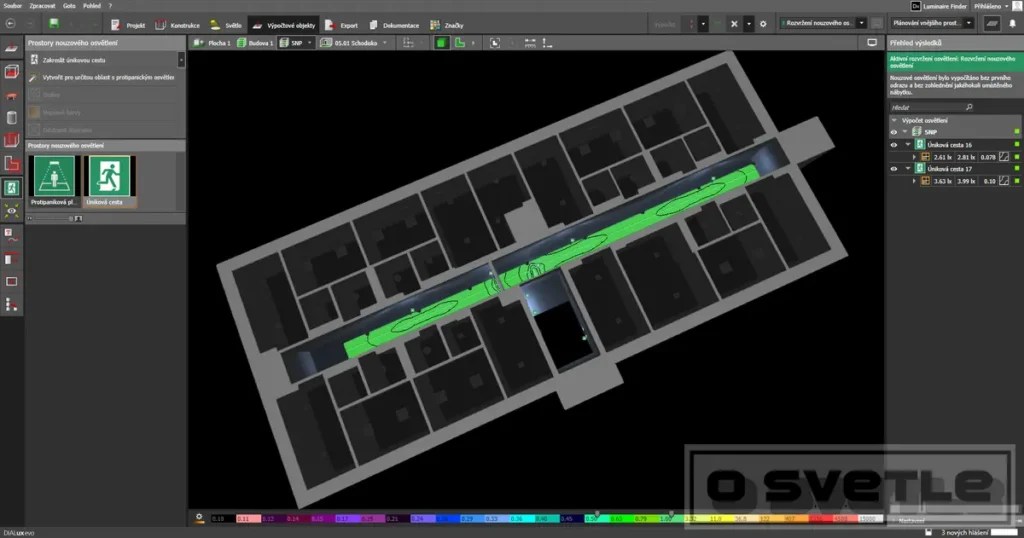Click the green save project icon
Screen dimensions: 1024x538
pos(54,24)
